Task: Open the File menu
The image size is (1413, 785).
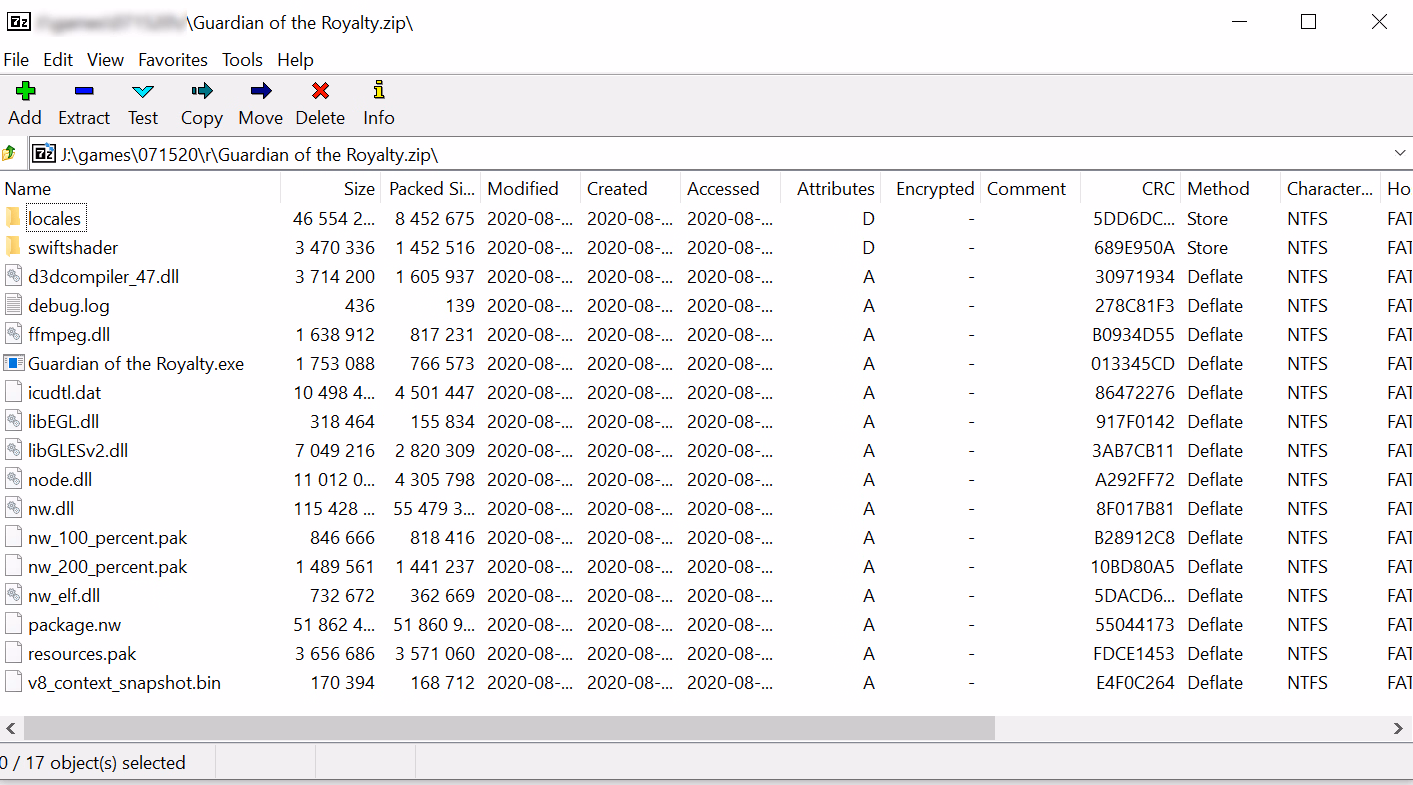Action: point(16,60)
